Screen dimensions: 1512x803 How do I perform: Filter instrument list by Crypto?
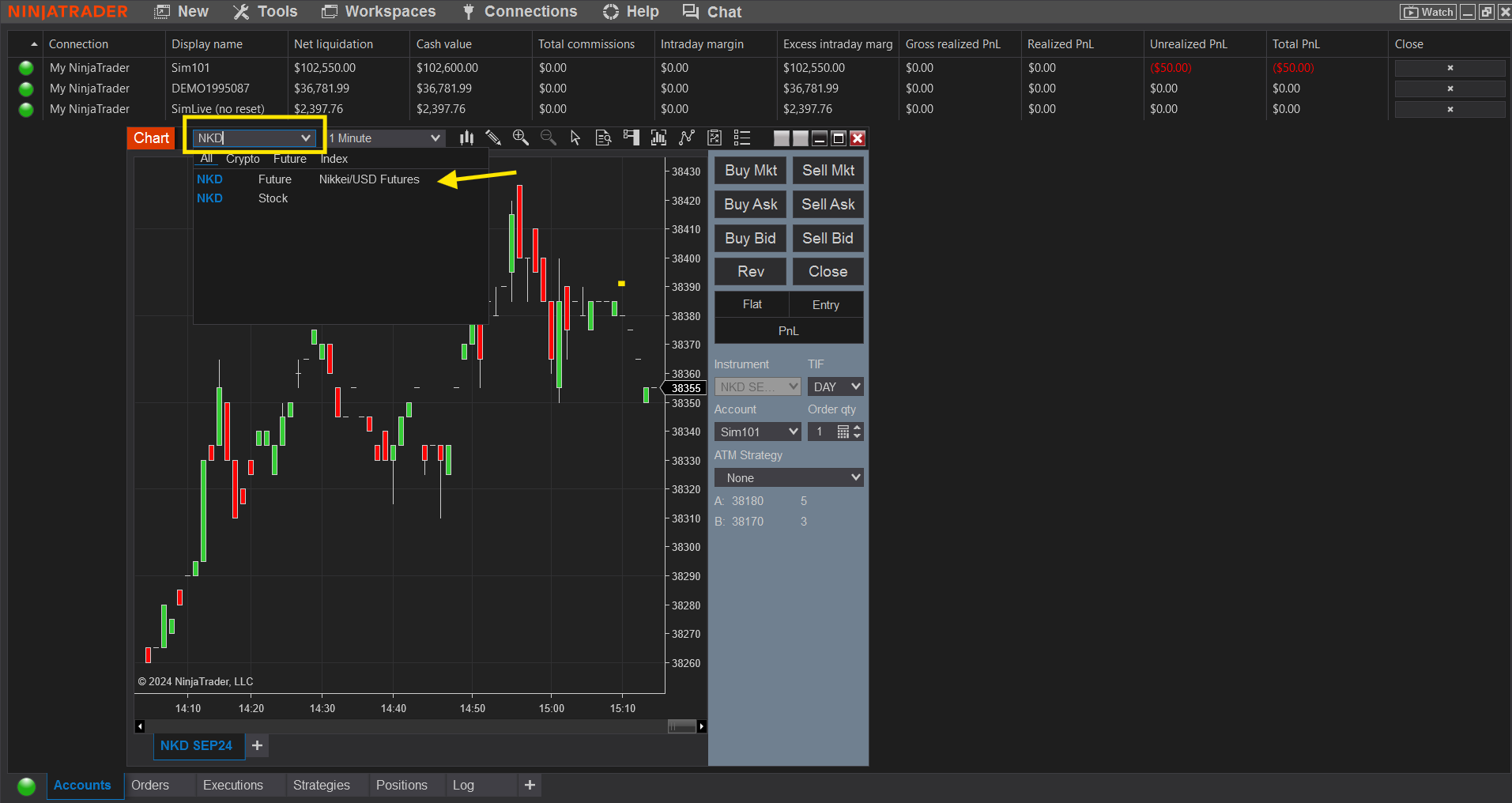[x=243, y=159]
